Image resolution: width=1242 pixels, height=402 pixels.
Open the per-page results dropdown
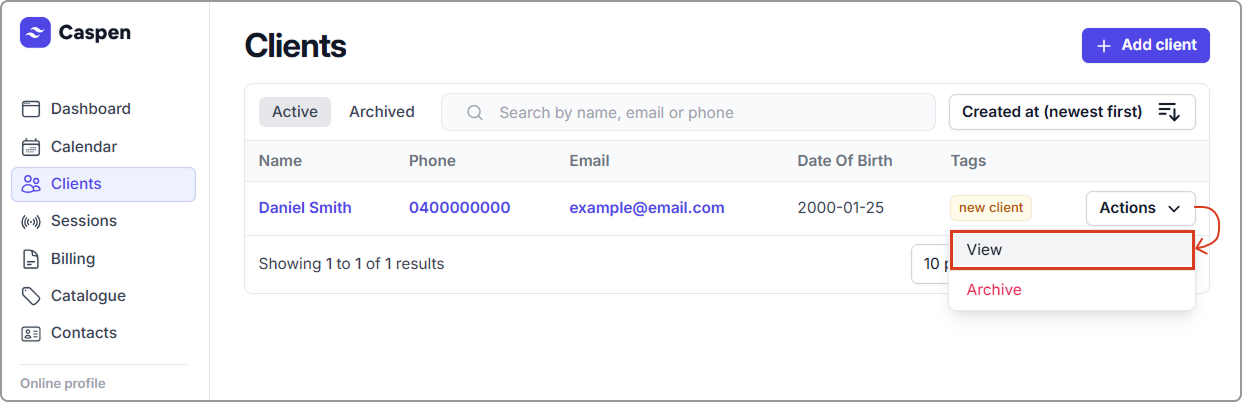(x=930, y=264)
